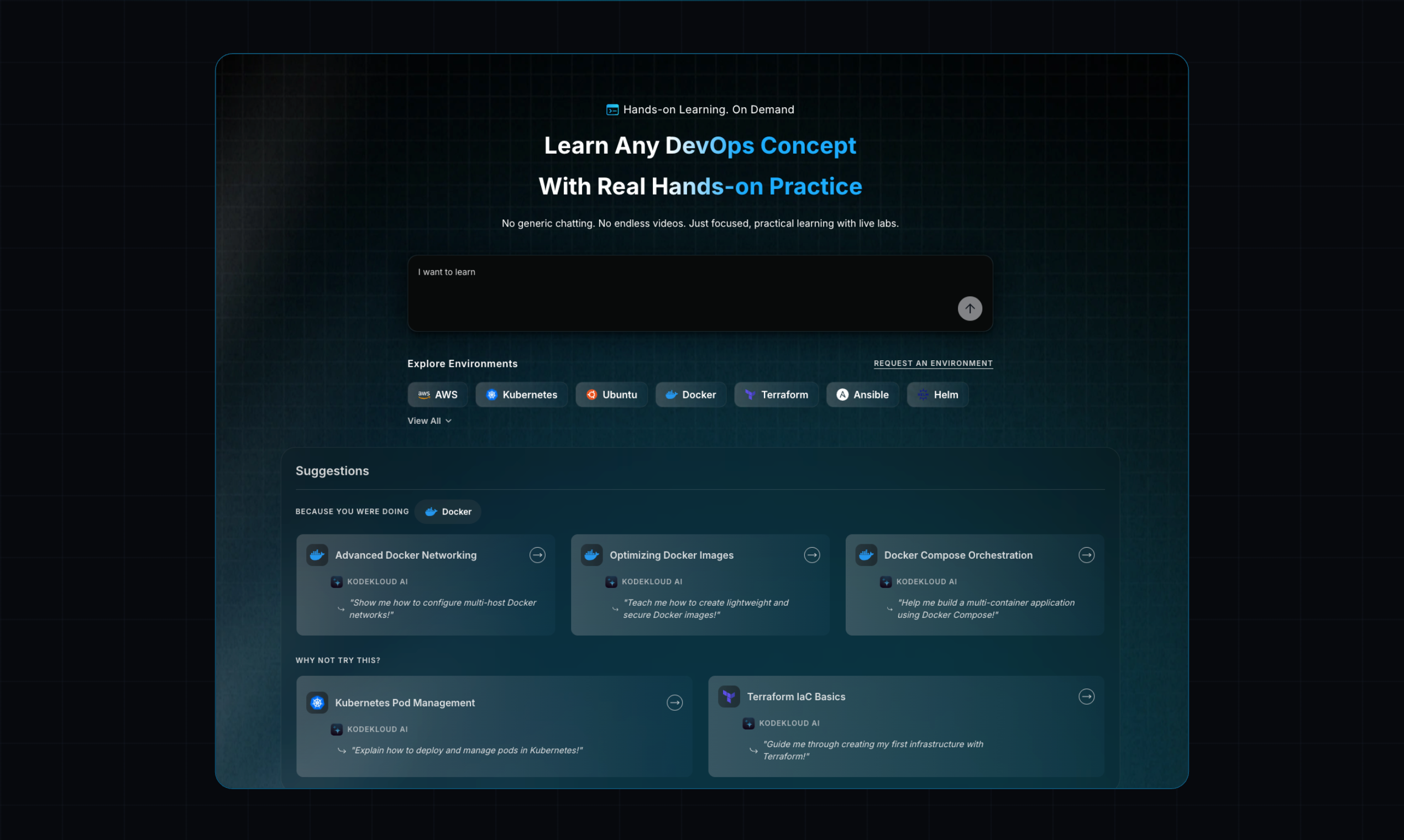Select the AWS environment chip

tap(437, 395)
